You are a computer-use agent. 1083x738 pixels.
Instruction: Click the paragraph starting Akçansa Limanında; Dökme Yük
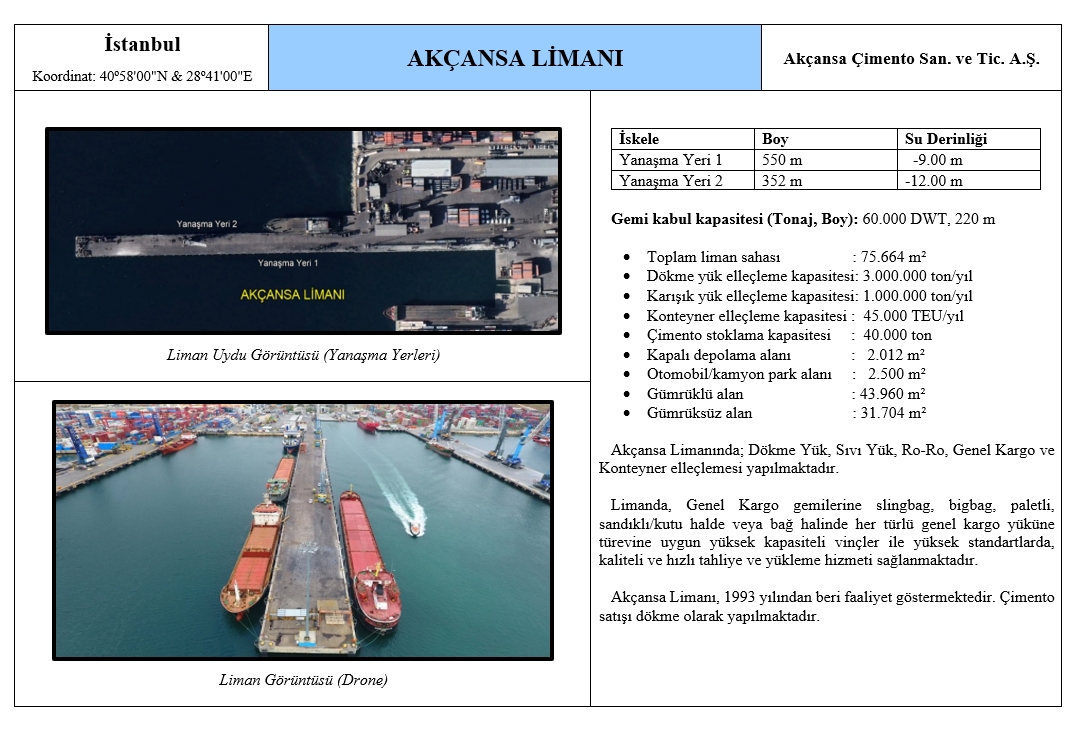pos(827,459)
